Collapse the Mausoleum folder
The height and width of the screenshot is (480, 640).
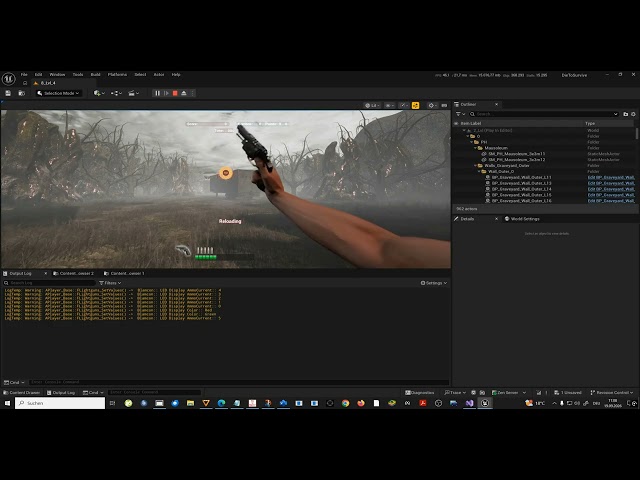[x=476, y=148]
